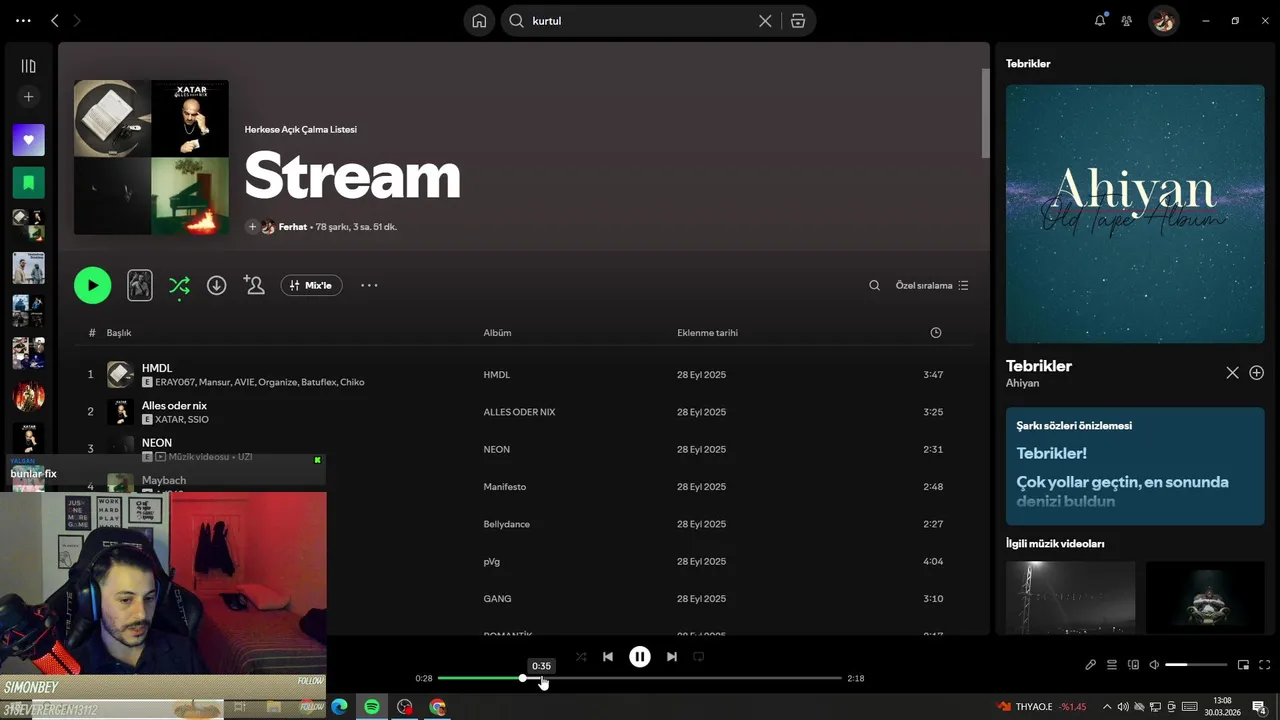
Task: Sort by the Eklenme tarihi column
Action: tap(707, 333)
